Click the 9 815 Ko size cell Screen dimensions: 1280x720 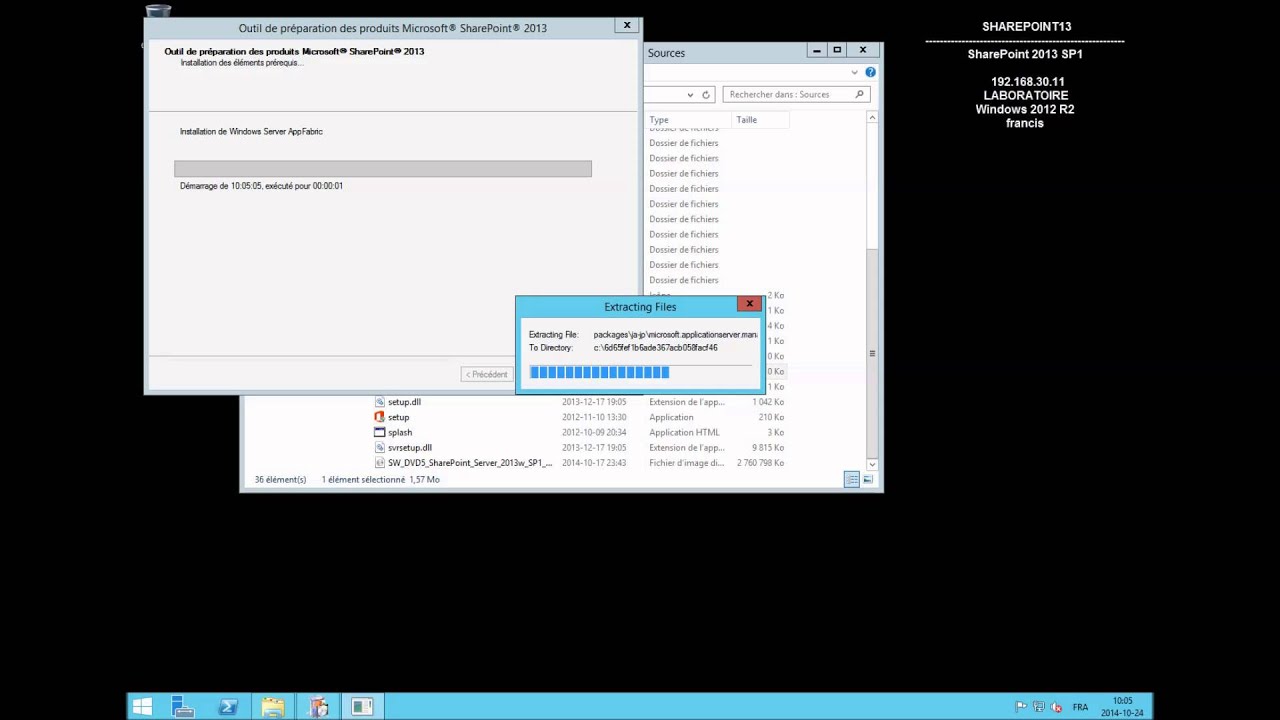tap(768, 448)
